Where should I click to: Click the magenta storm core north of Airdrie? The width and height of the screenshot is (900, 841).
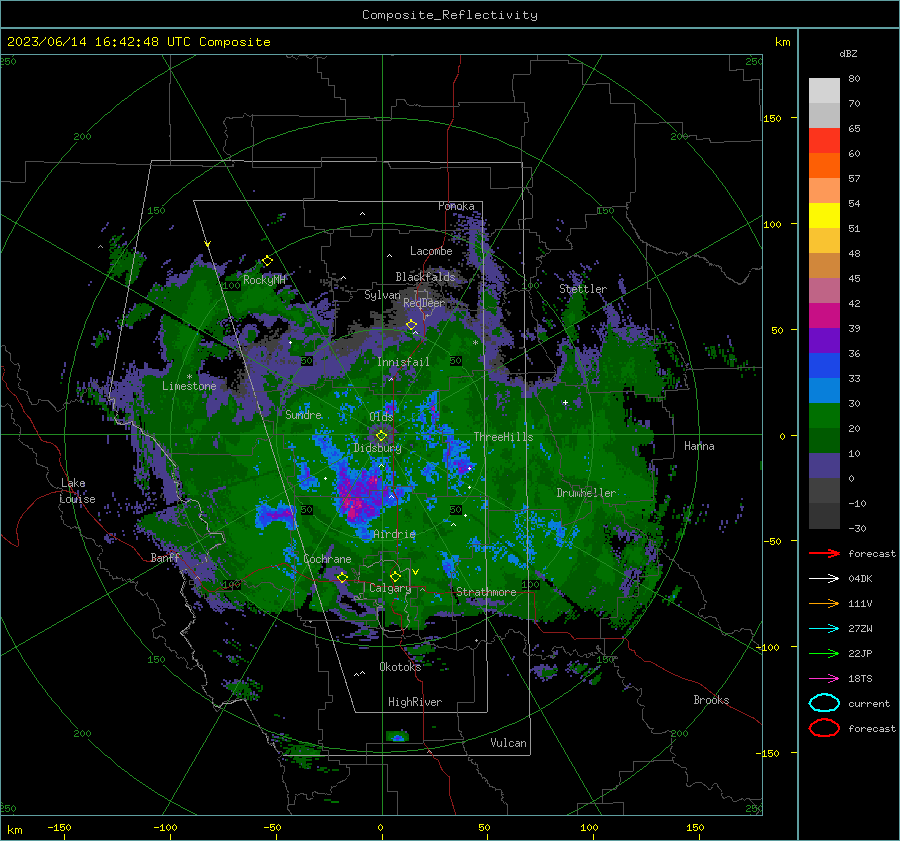359,495
